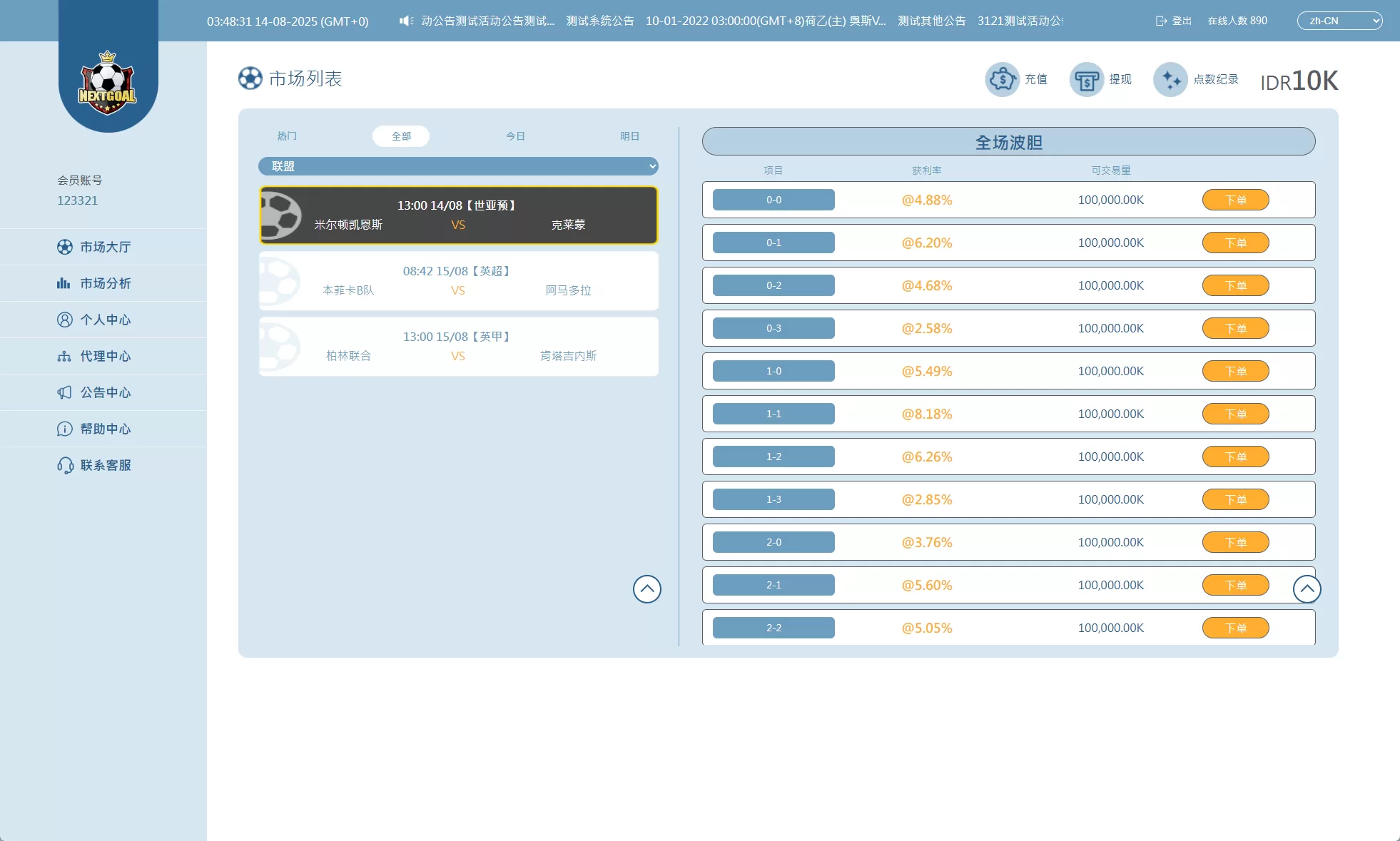
Task: Open the 充值 deposit icon
Action: pos(1002,79)
